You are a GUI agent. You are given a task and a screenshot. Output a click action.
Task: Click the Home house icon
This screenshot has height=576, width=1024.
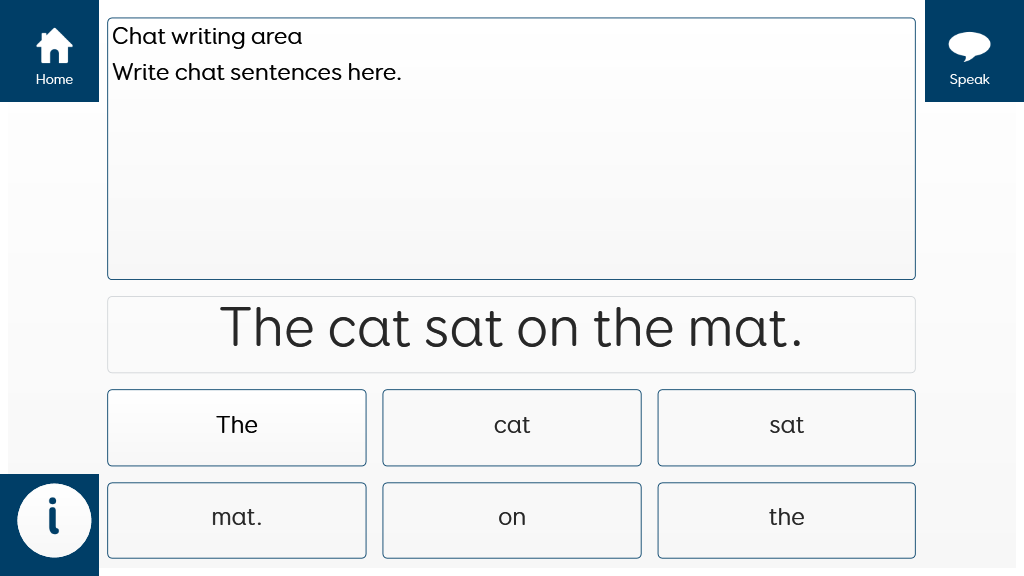click(54, 46)
